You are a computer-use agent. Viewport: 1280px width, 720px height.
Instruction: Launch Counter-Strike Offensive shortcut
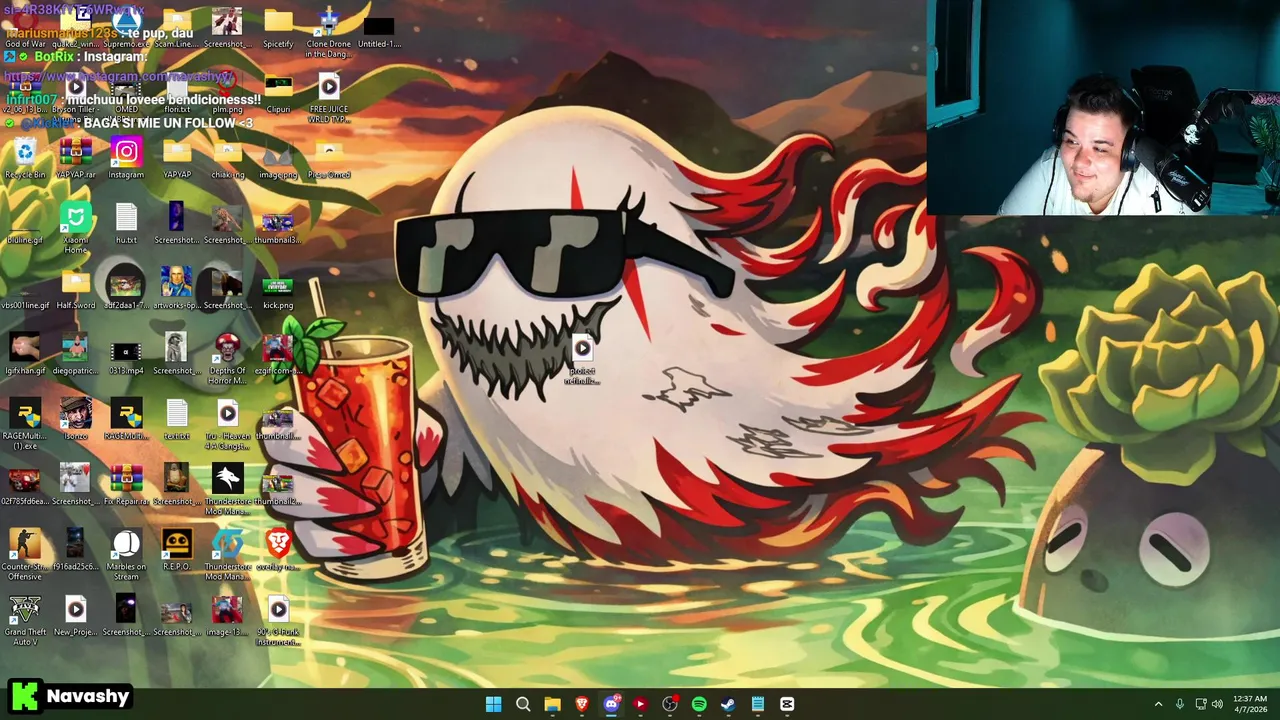tap(25, 555)
